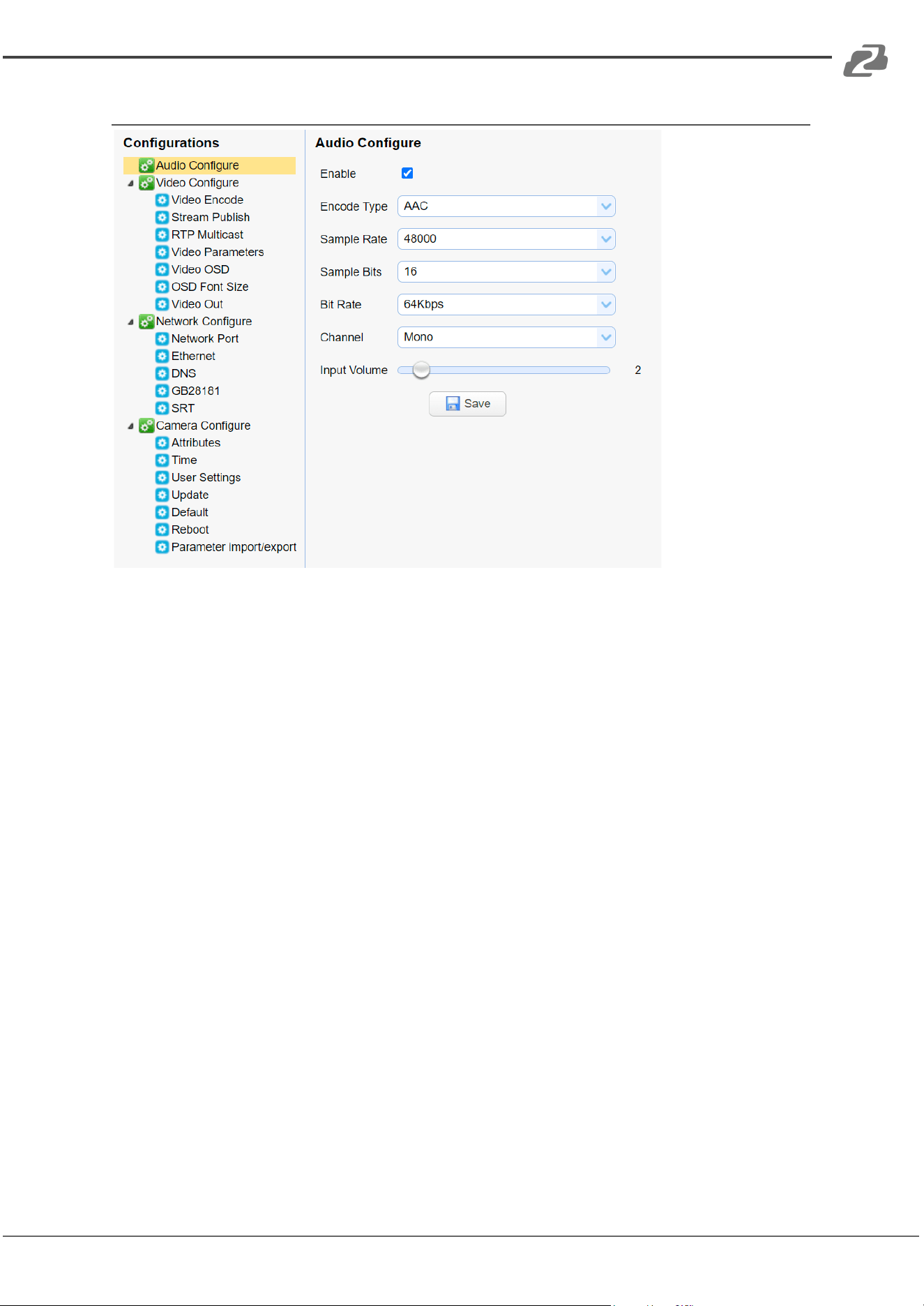Image resolution: width=924 pixels, height=1306 pixels.
Task: Click the Parameter import/export icon
Action: coord(162,547)
